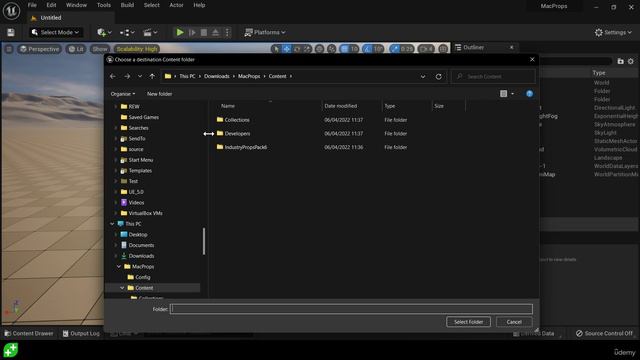Open the camera speed setting
The height and width of the screenshot is (360, 640).
[x=426, y=49]
